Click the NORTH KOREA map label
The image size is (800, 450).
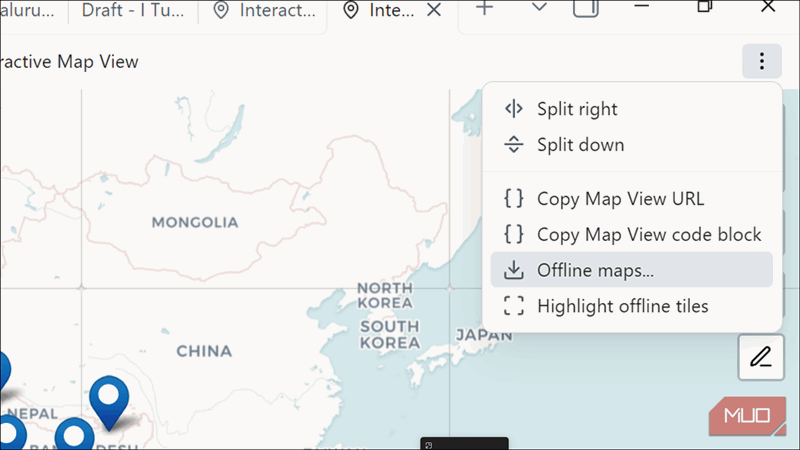[385, 295]
